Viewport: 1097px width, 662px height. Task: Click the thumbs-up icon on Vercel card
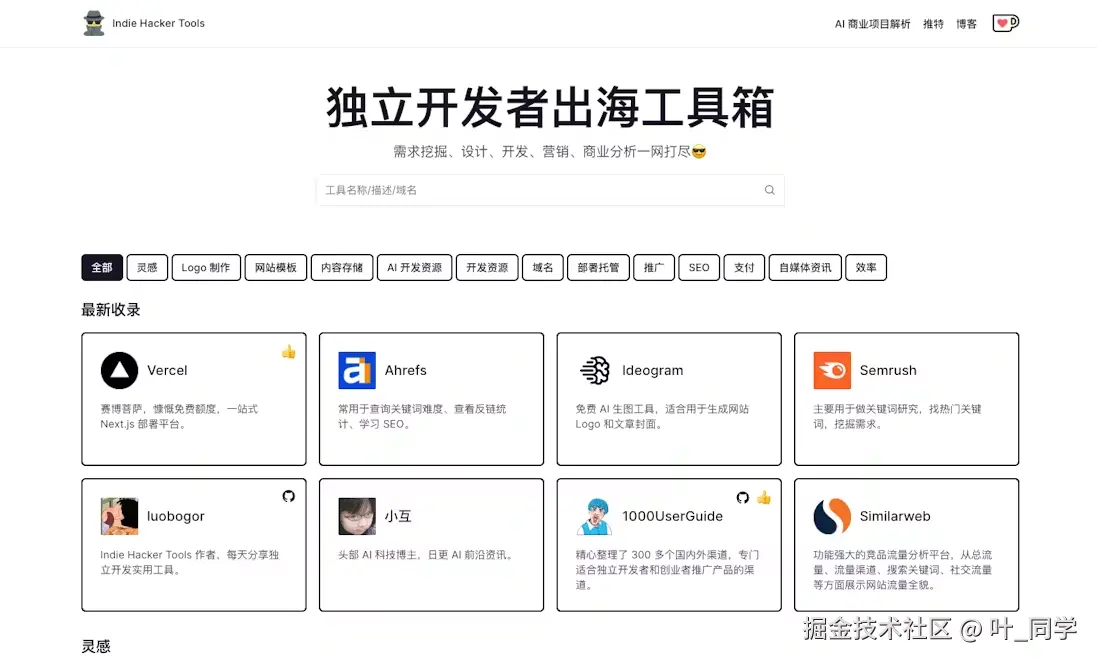click(288, 351)
